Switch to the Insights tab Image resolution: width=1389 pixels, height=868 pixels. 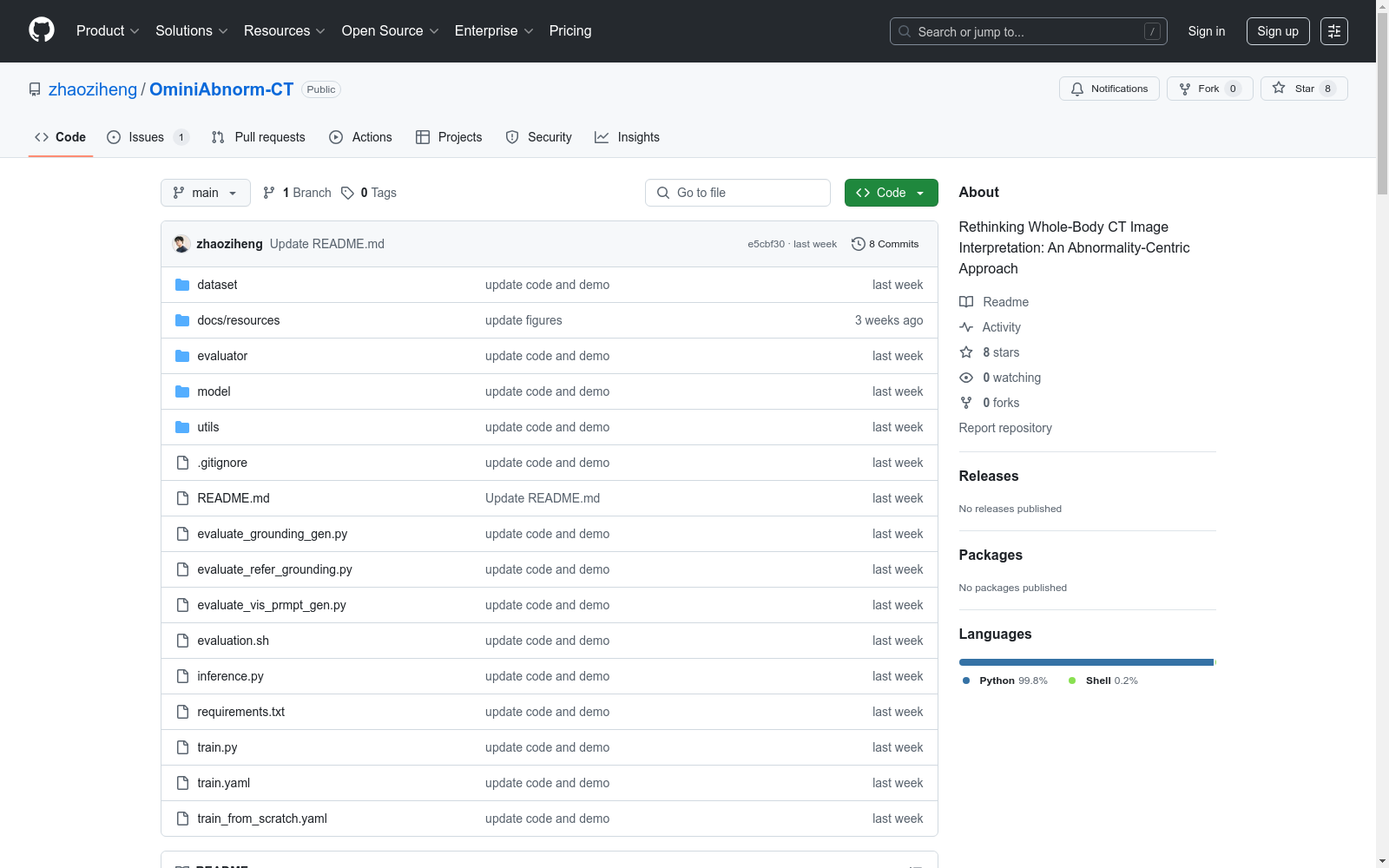[627, 137]
